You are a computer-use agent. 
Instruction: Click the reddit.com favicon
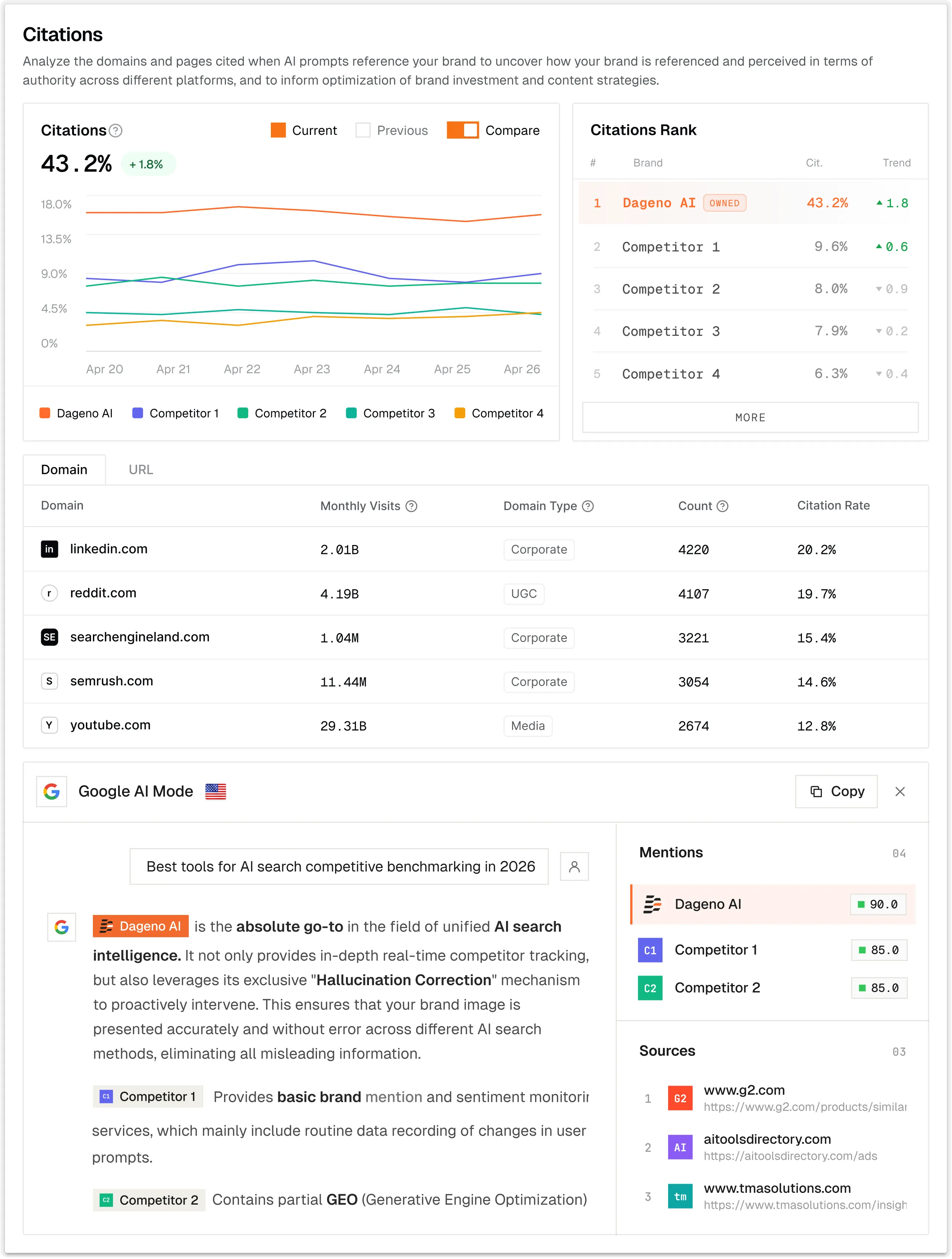pos(49,593)
